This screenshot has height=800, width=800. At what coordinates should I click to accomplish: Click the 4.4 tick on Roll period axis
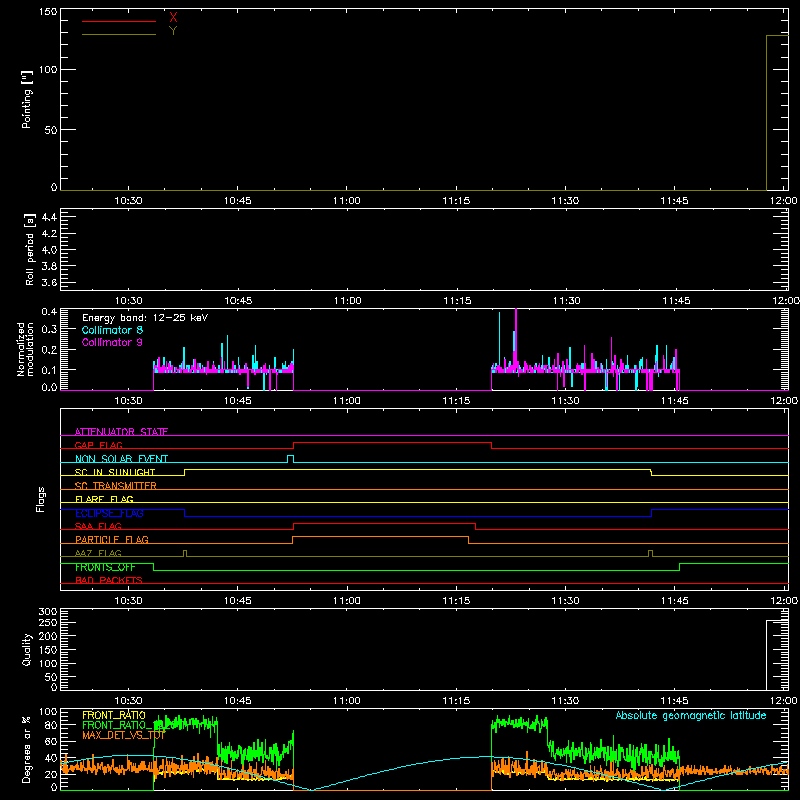tap(49, 217)
